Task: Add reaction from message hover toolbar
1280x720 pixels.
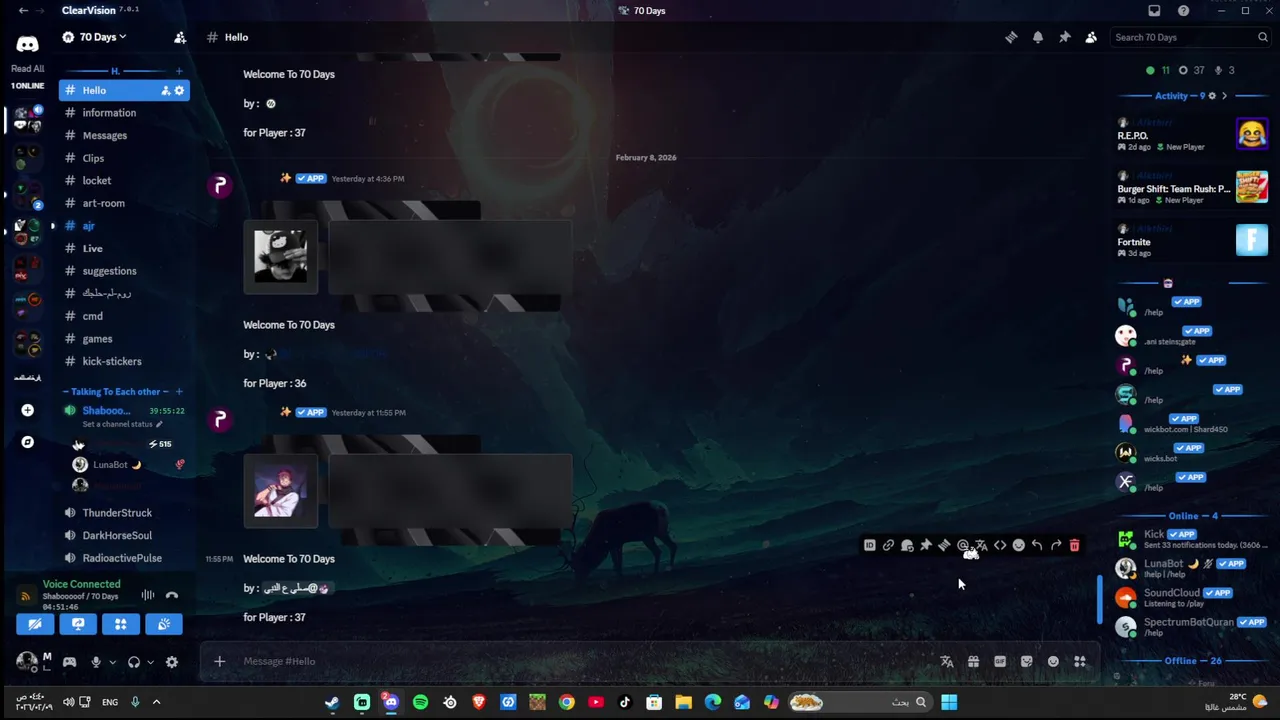Action: point(1019,545)
